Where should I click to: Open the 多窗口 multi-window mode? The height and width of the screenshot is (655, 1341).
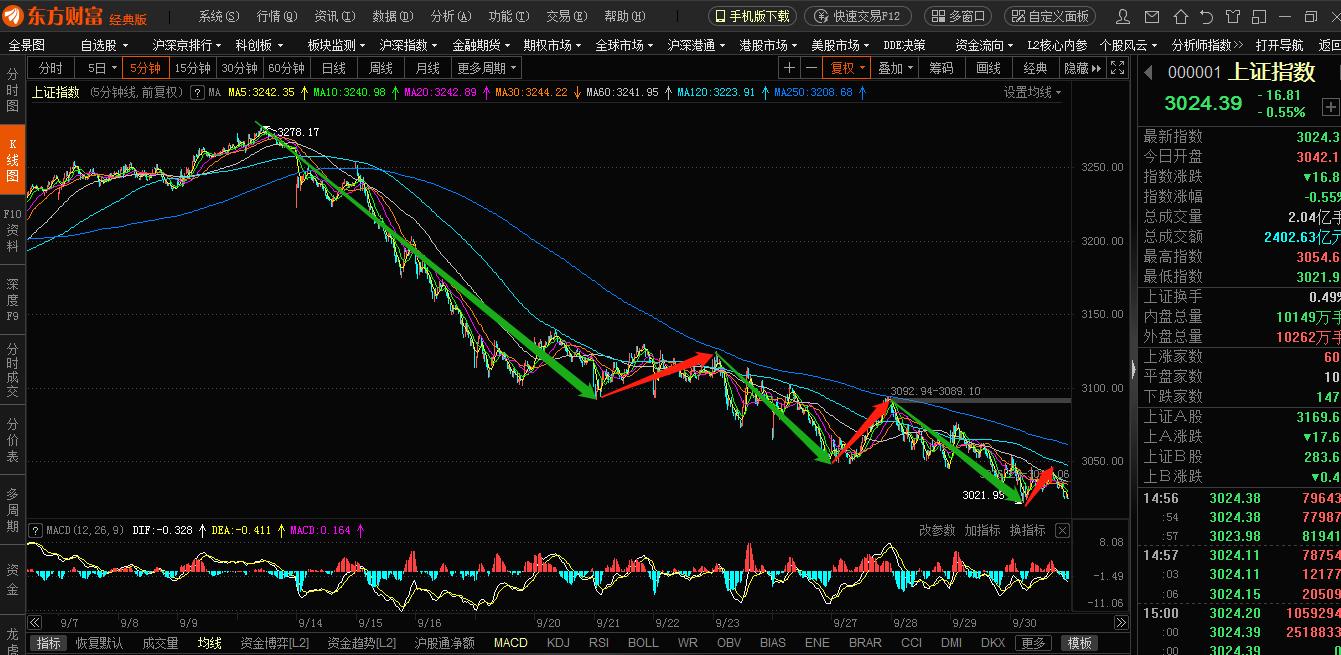point(958,15)
